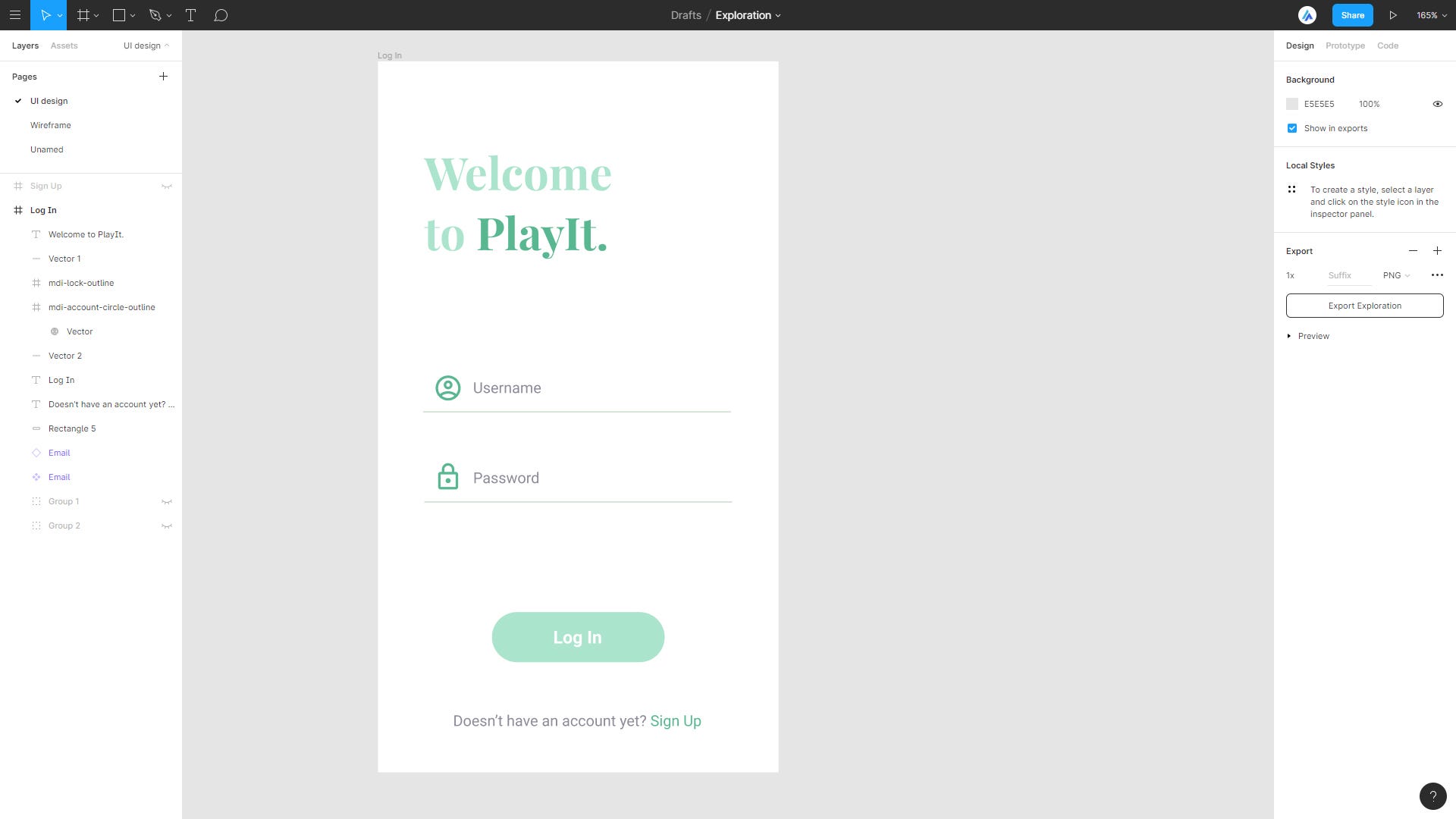Add a new page with plus icon

click(x=163, y=77)
